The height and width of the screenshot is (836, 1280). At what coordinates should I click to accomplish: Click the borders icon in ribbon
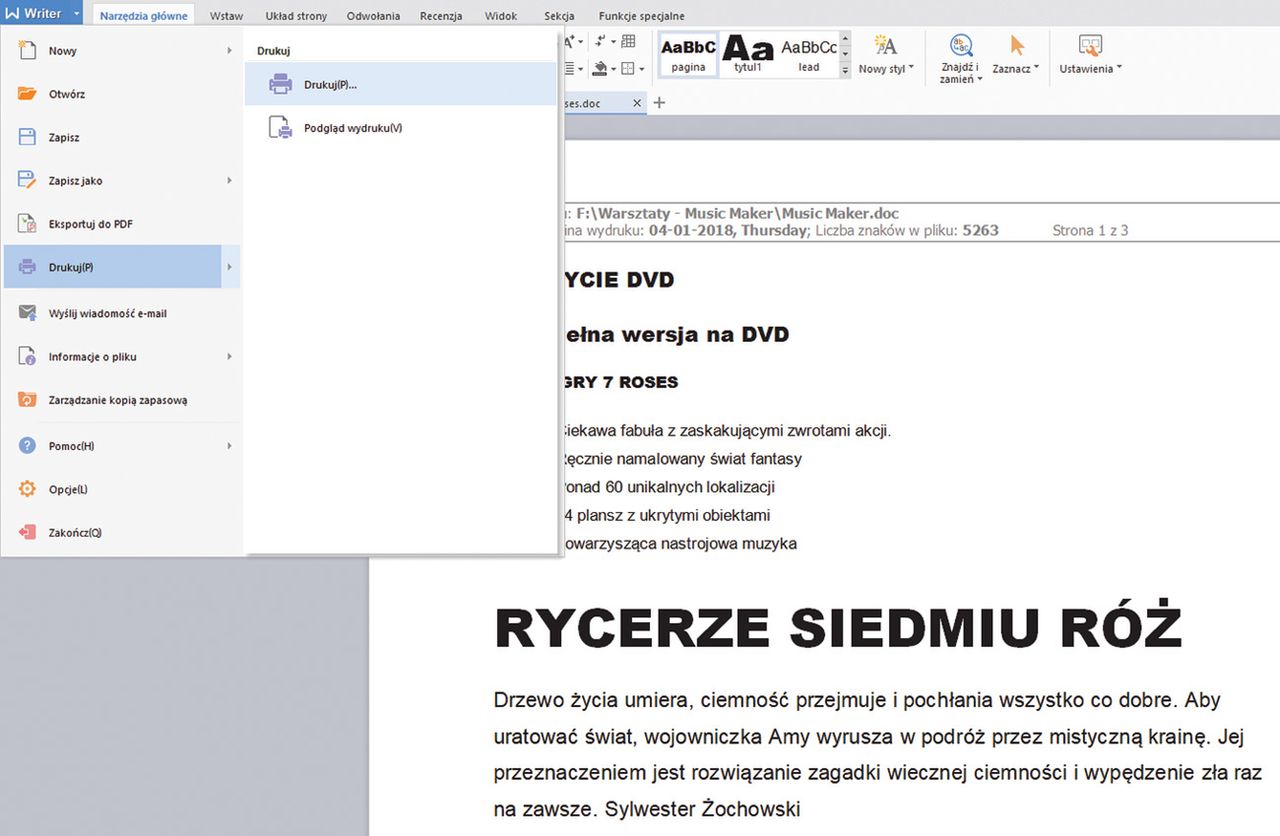[627, 69]
